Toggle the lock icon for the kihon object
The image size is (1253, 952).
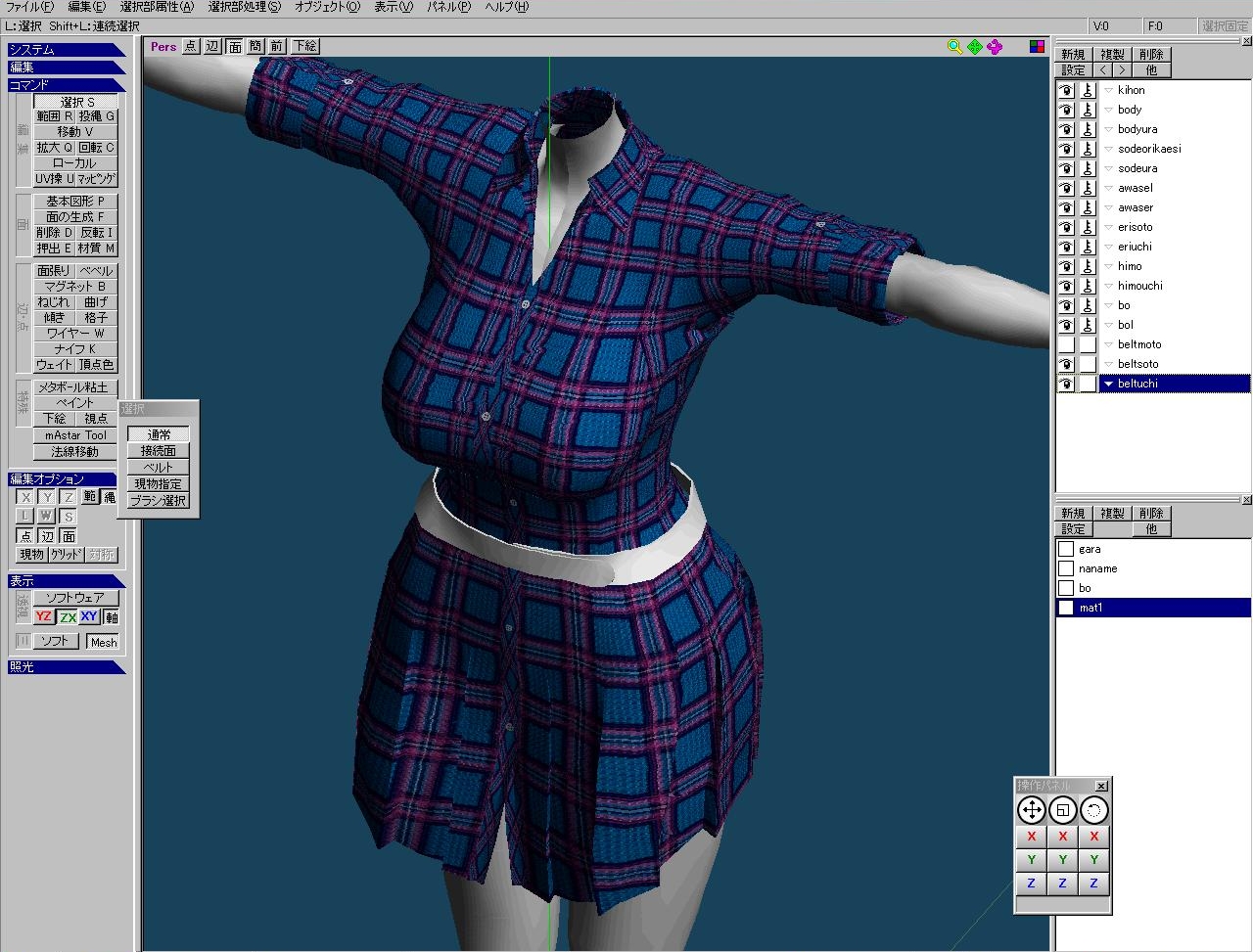pyautogui.click(x=1088, y=90)
